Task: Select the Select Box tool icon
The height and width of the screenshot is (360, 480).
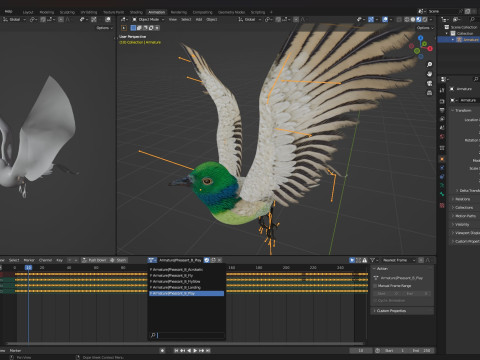Action: pyautogui.click(x=123, y=28)
